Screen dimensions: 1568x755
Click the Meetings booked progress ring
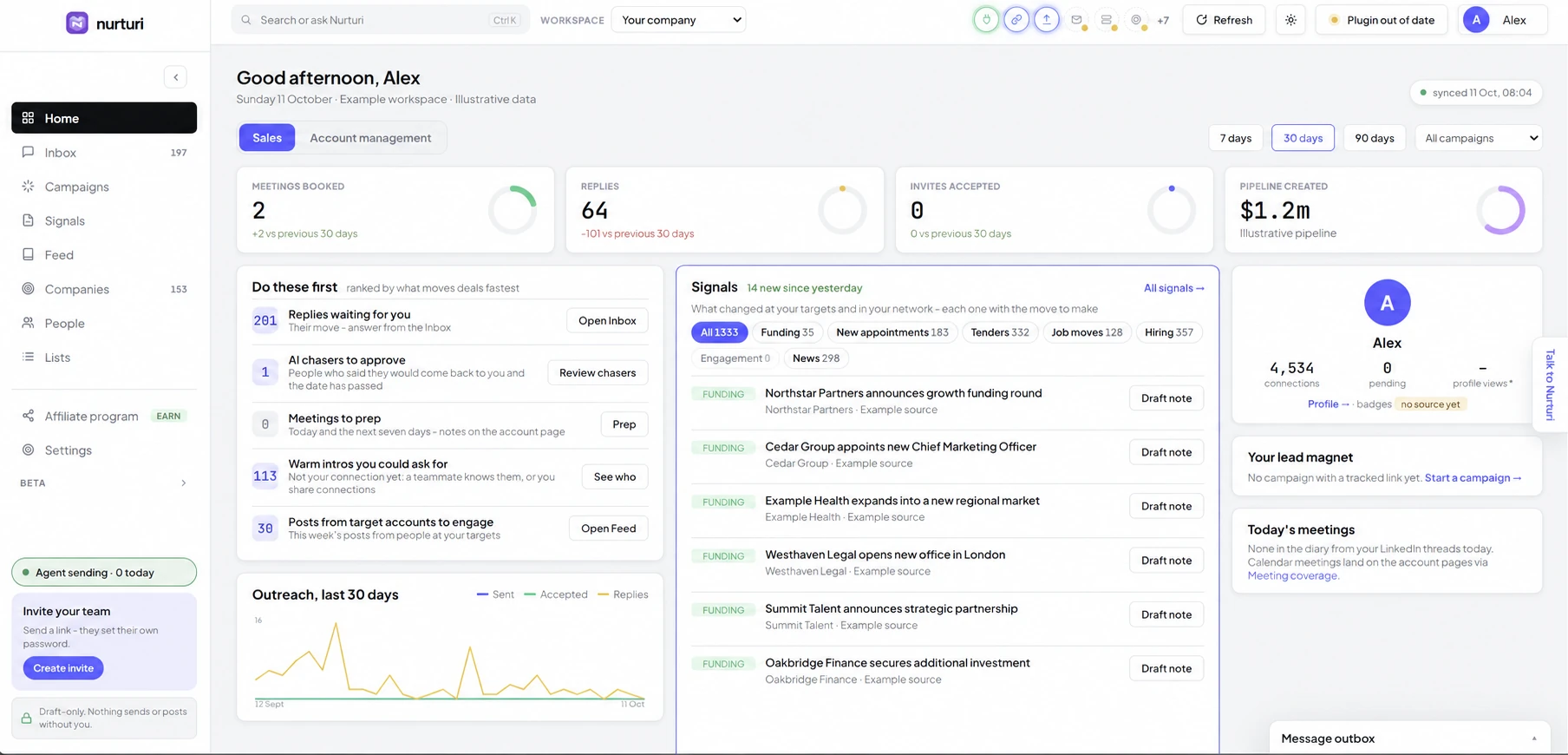(513, 210)
